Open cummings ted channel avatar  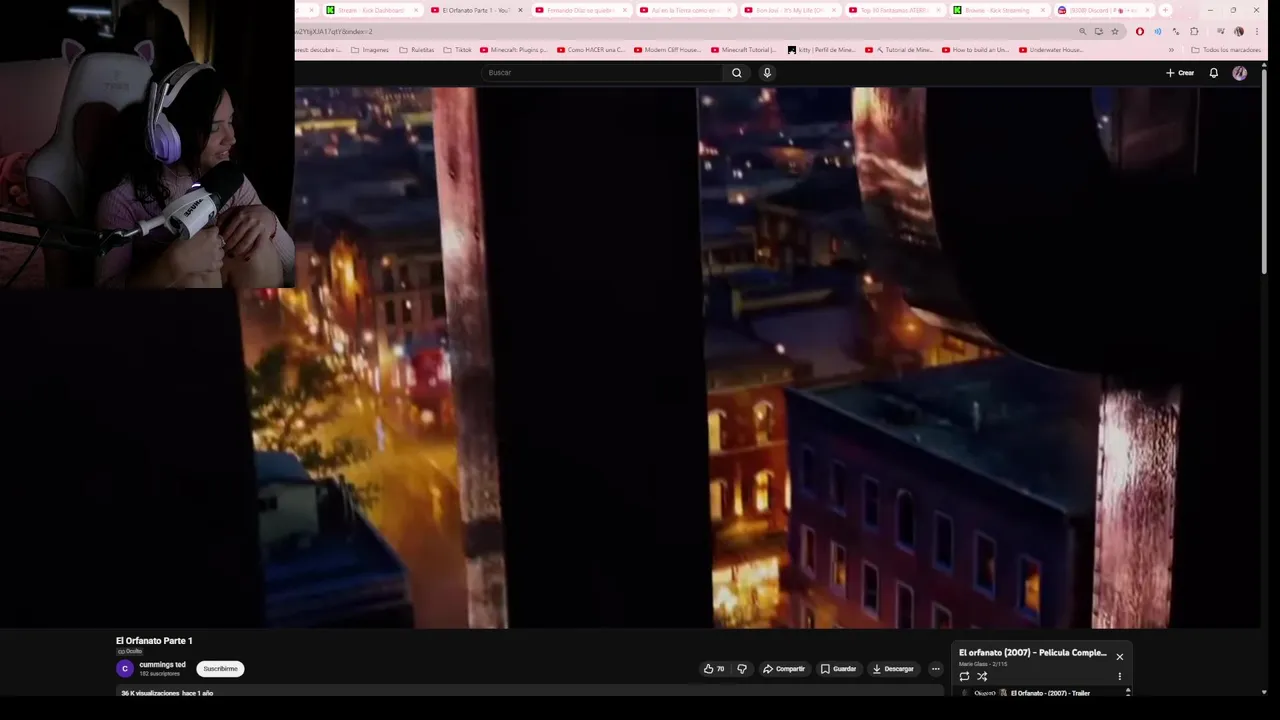coord(125,669)
